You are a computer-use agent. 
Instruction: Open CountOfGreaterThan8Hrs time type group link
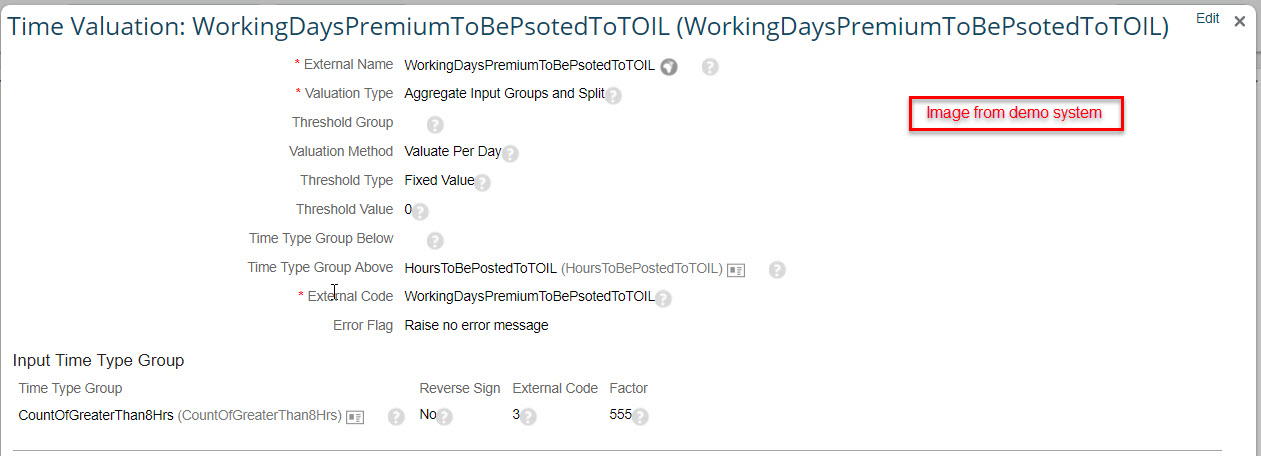point(96,415)
